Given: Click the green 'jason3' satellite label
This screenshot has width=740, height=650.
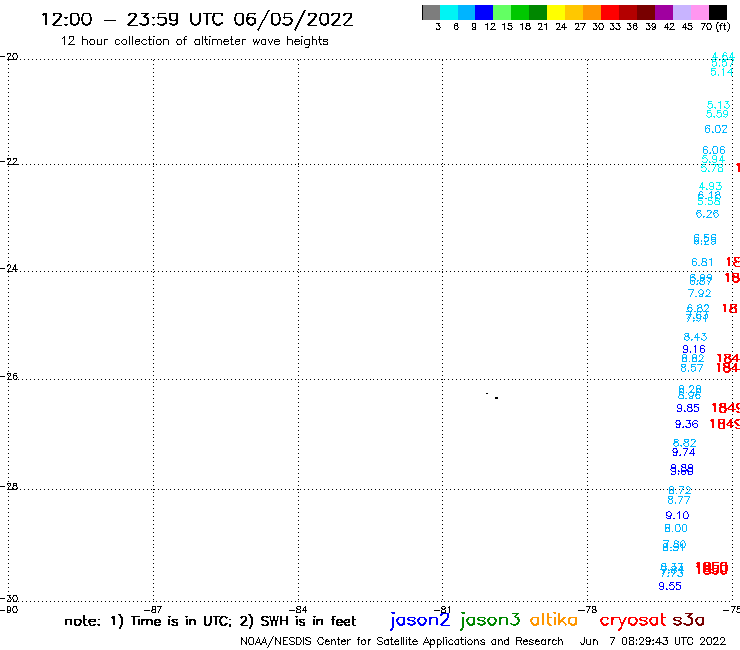Looking at the screenshot, I should tap(490, 620).
